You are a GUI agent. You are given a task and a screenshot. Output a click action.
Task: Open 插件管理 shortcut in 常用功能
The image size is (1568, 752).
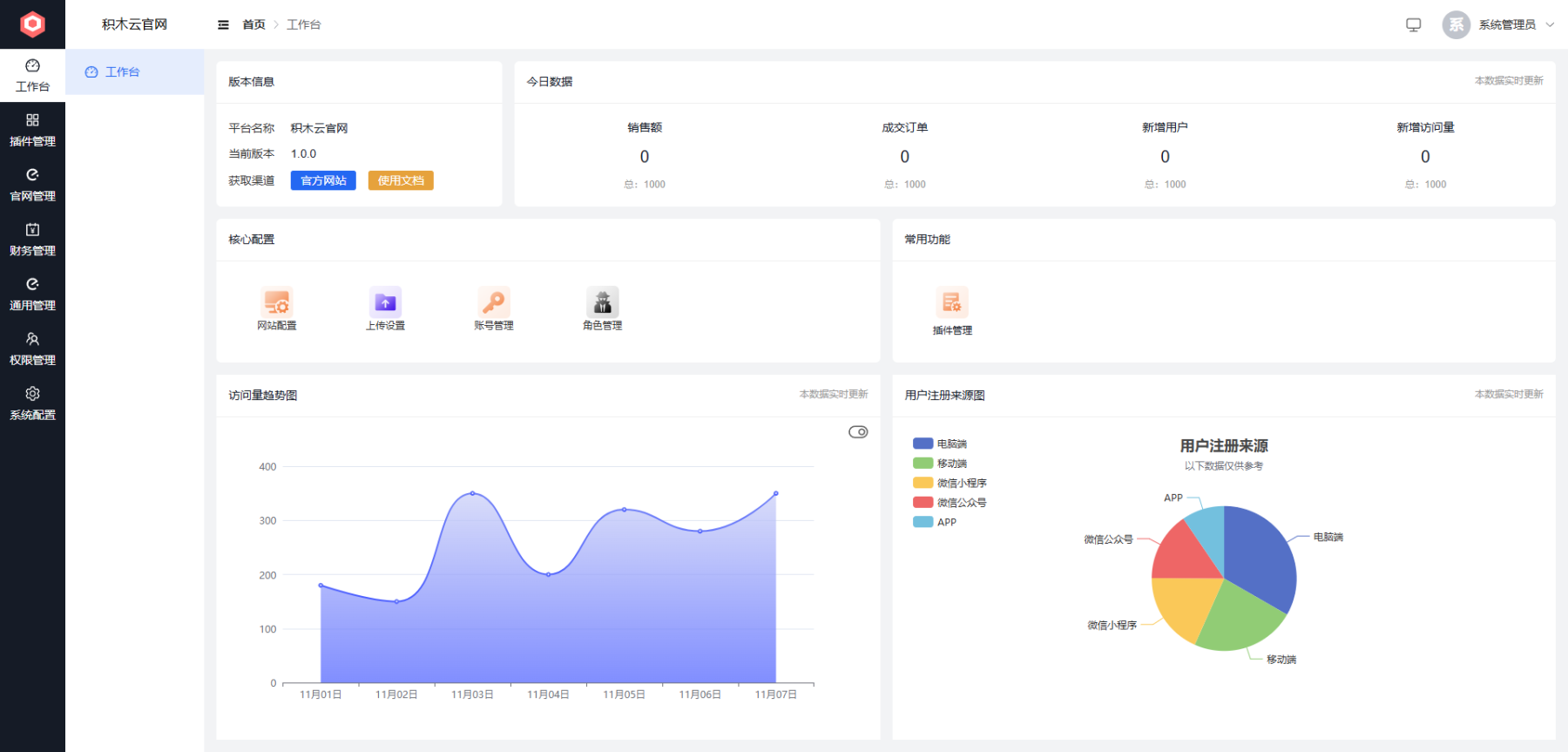point(951,303)
